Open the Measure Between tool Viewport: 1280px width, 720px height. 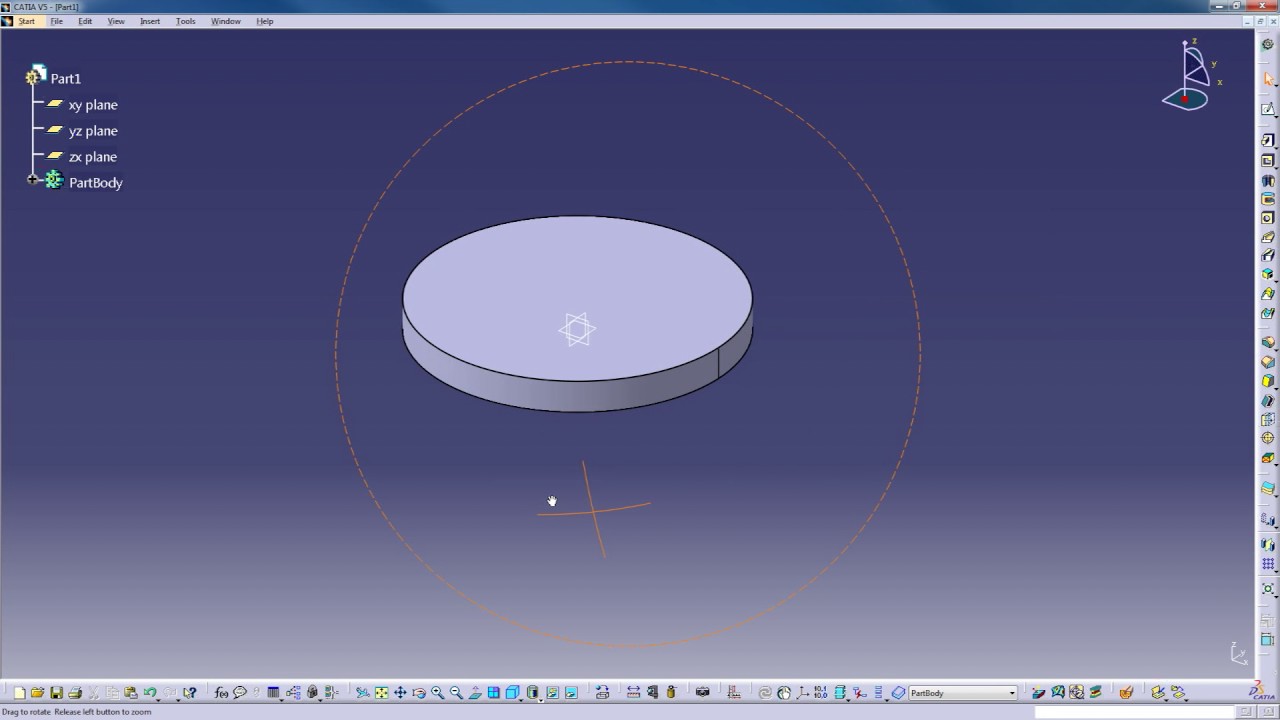tap(633, 692)
